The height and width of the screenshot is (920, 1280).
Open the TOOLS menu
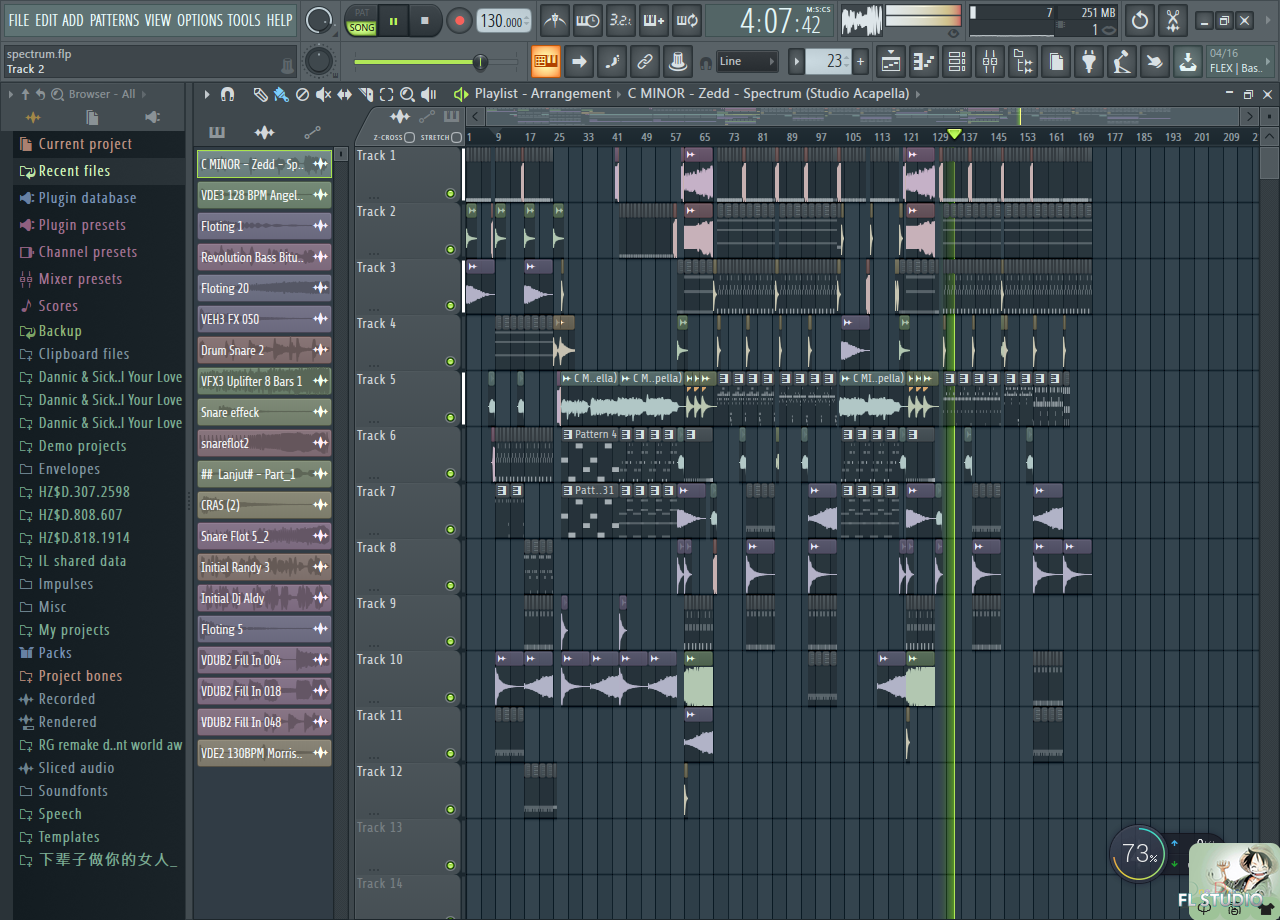(244, 20)
